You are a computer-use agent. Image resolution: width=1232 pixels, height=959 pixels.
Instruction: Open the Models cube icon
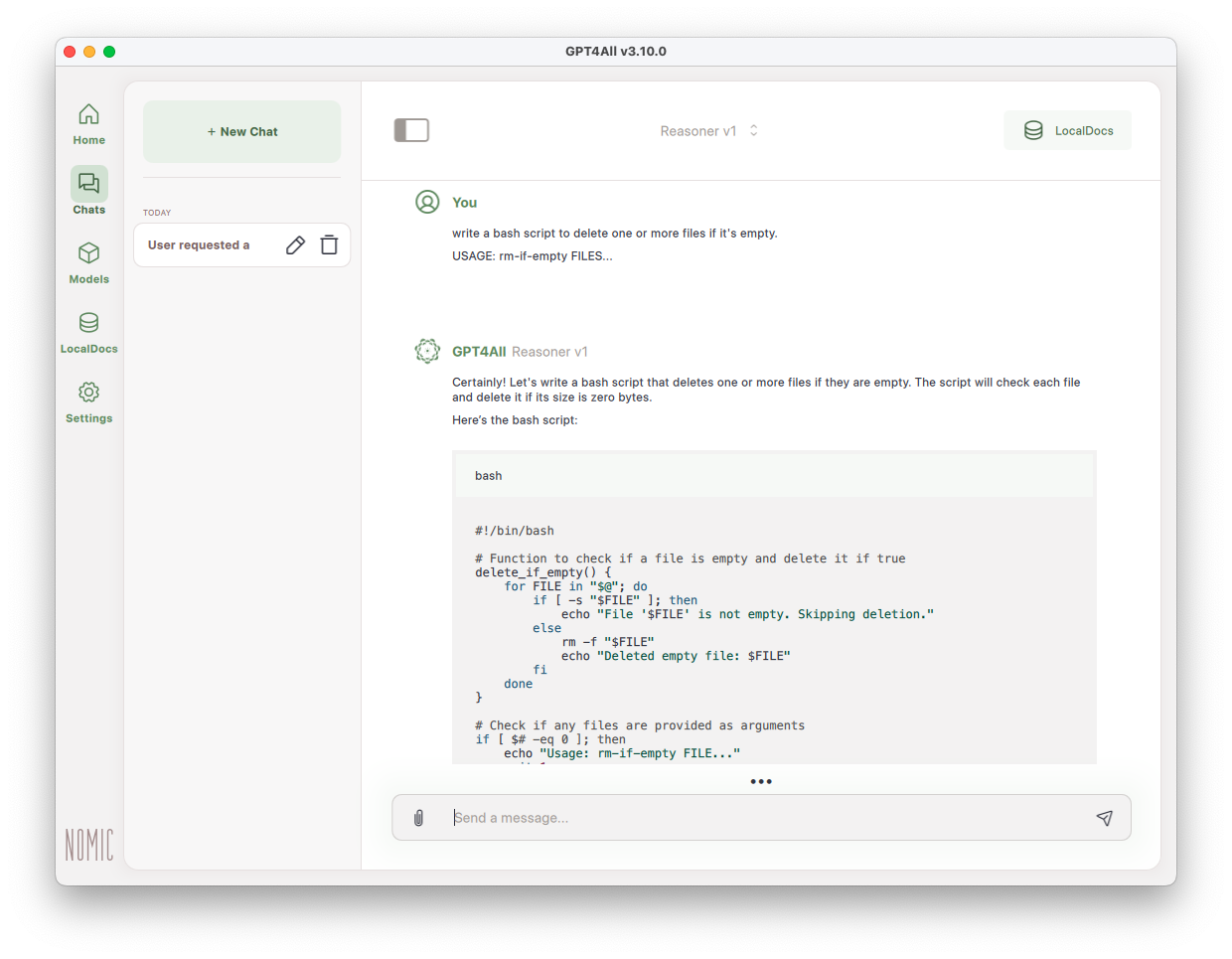[x=88, y=253]
